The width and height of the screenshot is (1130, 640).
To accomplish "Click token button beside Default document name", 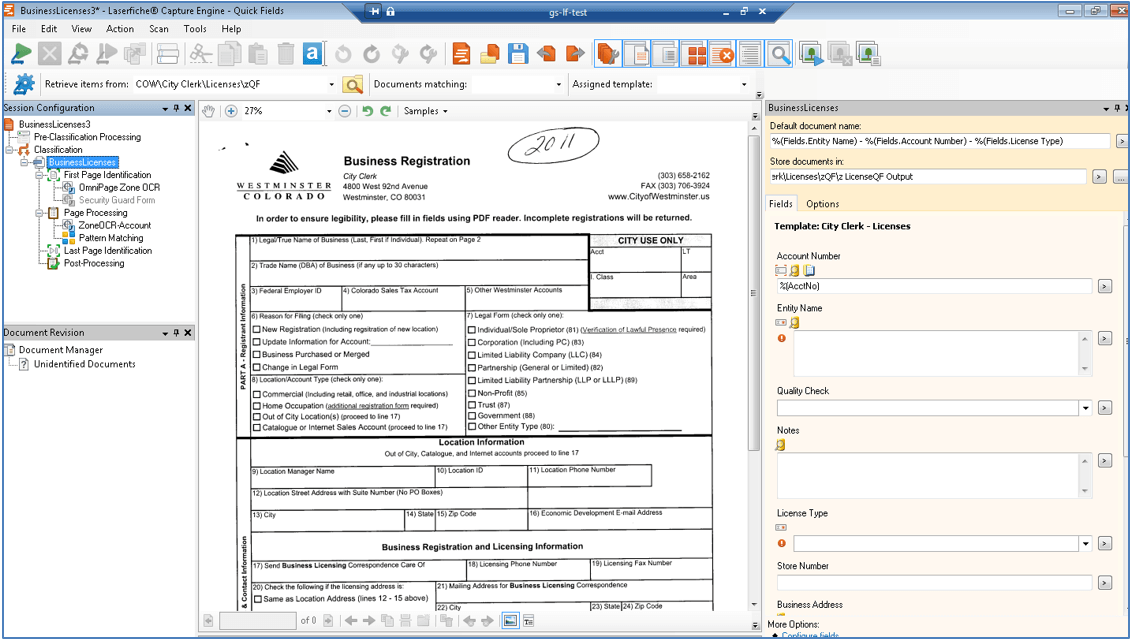I will pyautogui.click(x=1121, y=141).
